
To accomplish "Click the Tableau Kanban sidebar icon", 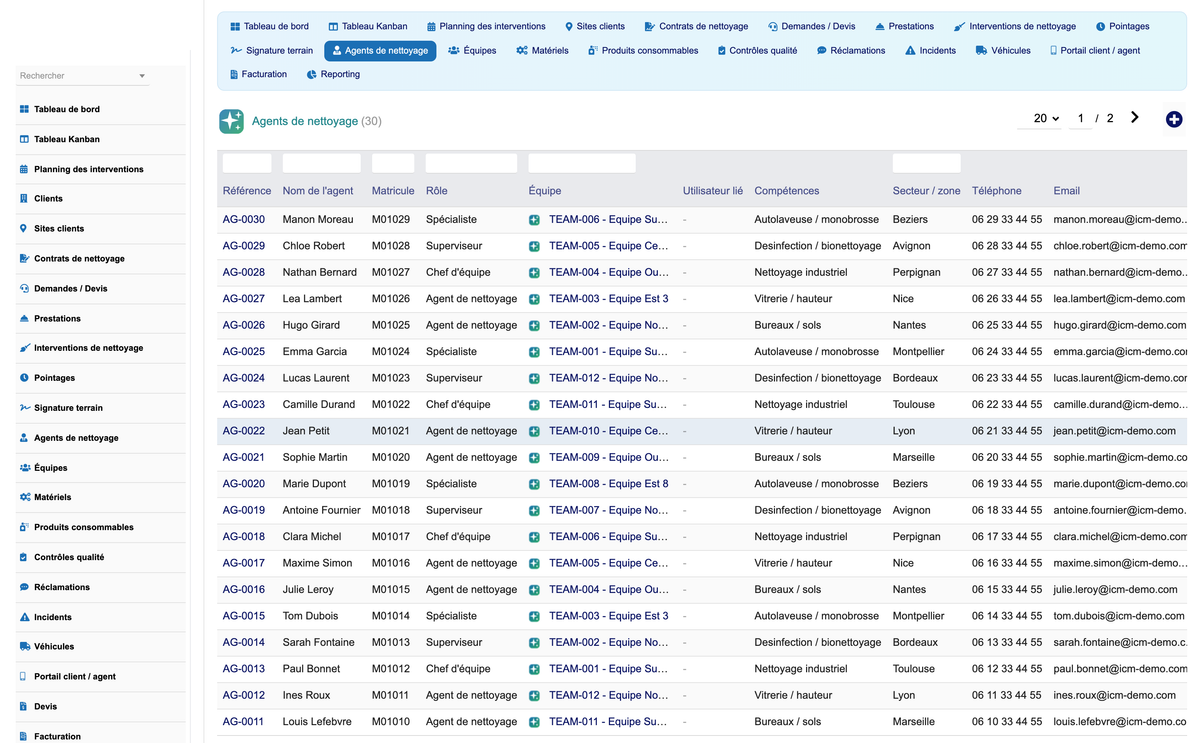I will pos(24,139).
